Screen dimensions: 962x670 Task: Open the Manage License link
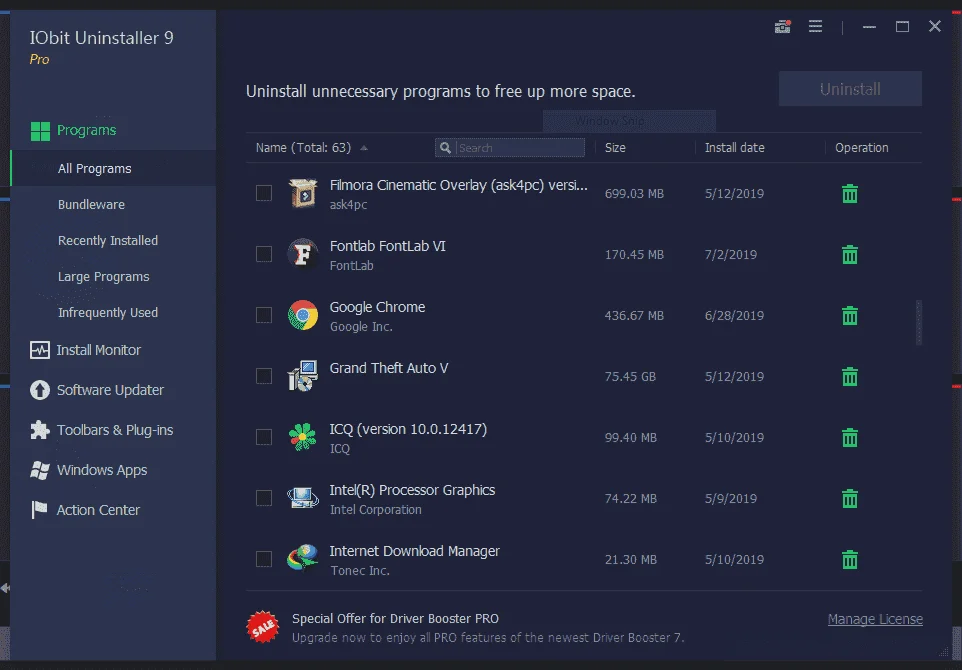tap(875, 619)
